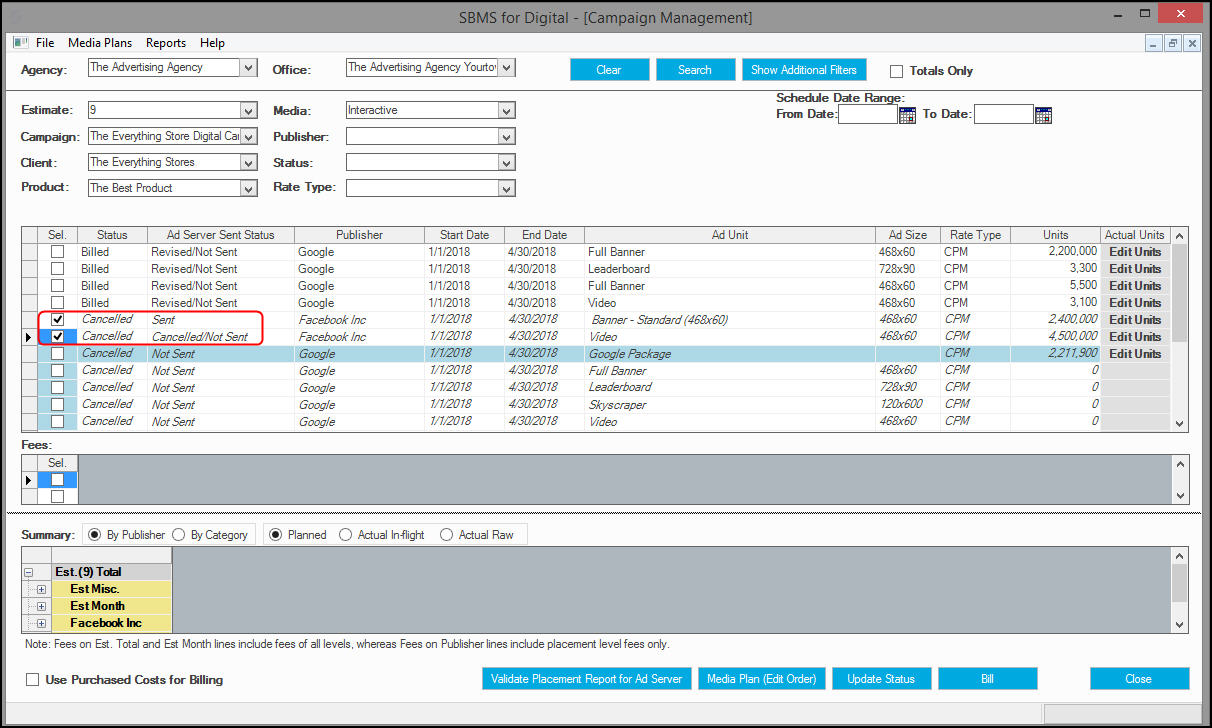Click Validate Placement Report for Ad Server
Image resolution: width=1212 pixels, height=728 pixels.
click(x=586, y=679)
